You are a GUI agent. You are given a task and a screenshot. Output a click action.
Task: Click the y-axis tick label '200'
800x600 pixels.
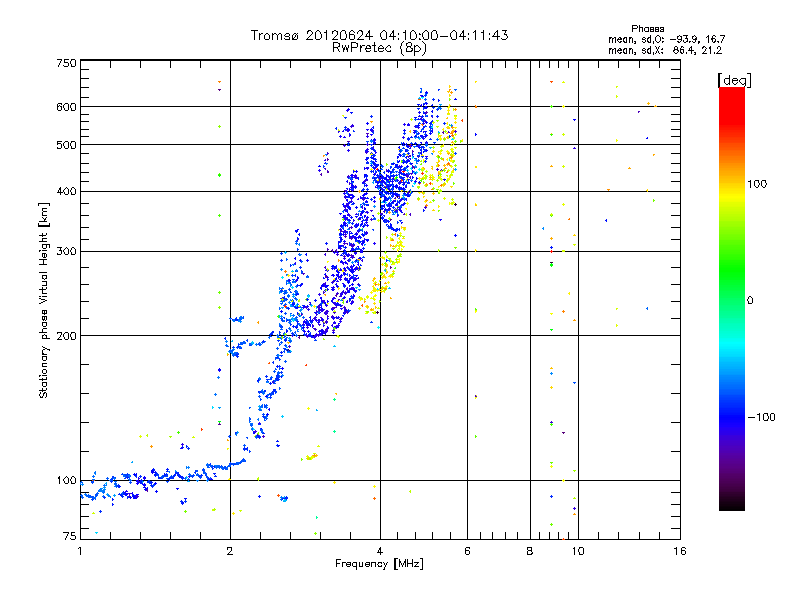tap(66, 336)
